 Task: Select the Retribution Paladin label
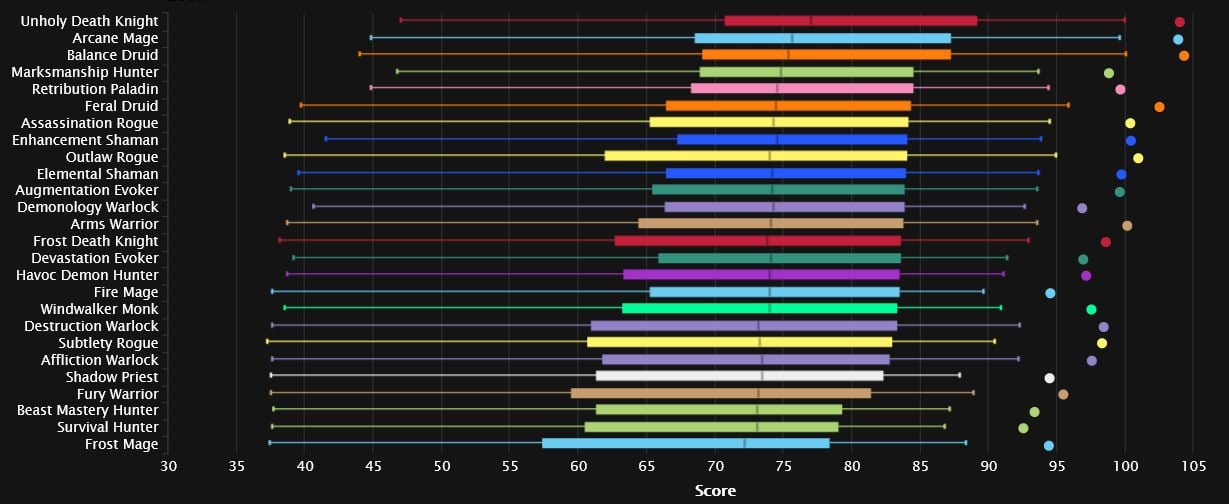pyautogui.click(x=94, y=89)
